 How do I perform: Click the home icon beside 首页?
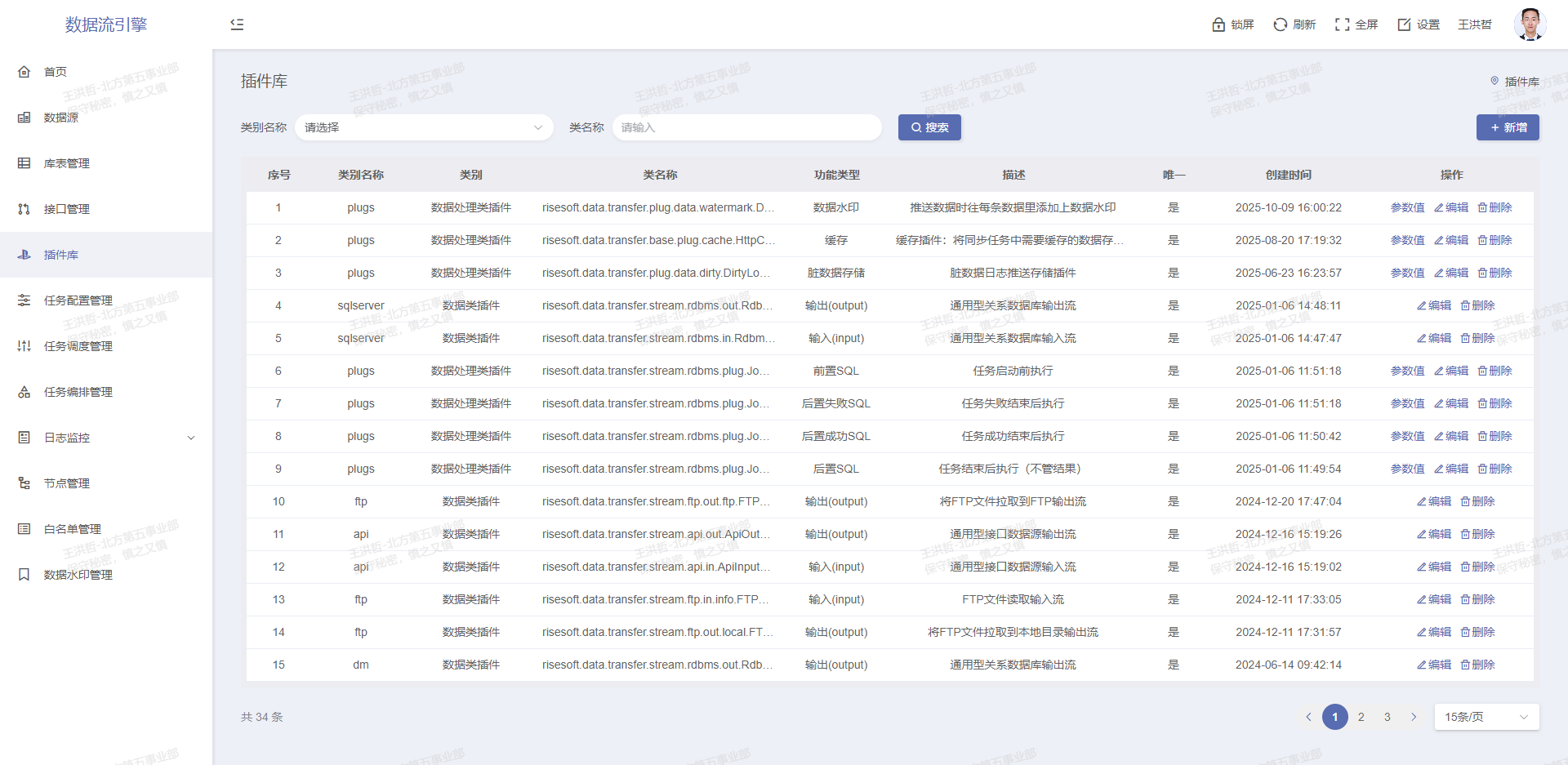(x=24, y=72)
